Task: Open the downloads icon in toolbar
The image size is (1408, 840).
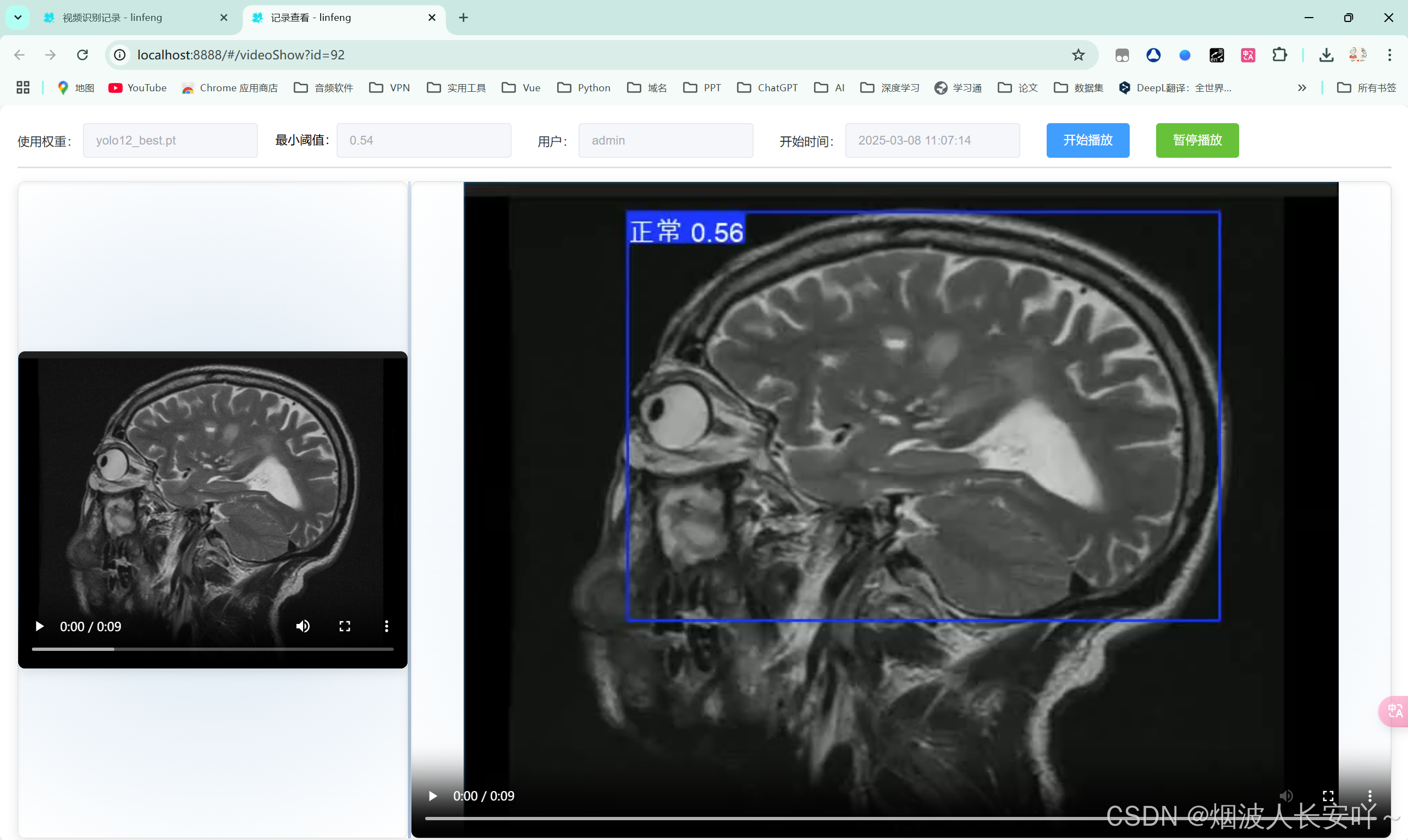Action: pos(1326,55)
